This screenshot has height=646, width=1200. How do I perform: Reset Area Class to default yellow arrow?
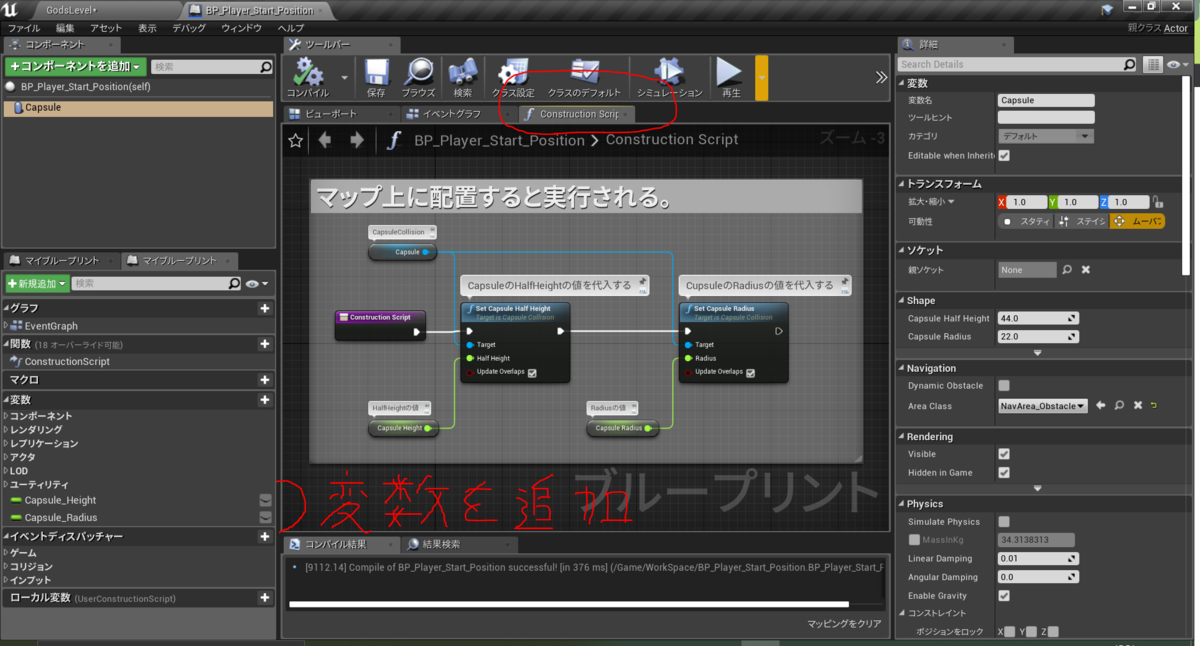(x=1153, y=406)
